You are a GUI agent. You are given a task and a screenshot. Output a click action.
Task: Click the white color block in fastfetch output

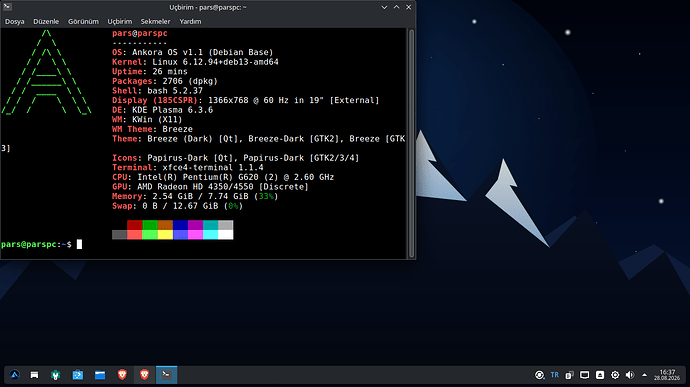pos(225,235)
